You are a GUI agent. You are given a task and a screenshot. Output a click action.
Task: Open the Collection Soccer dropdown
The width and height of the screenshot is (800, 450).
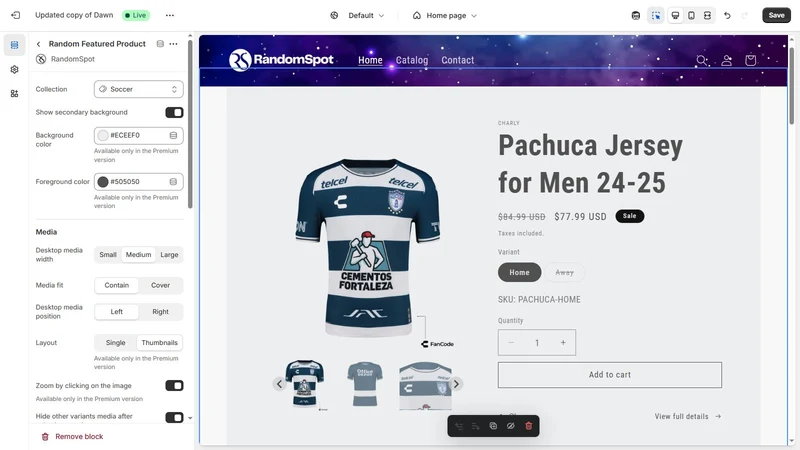click(139, 89)
